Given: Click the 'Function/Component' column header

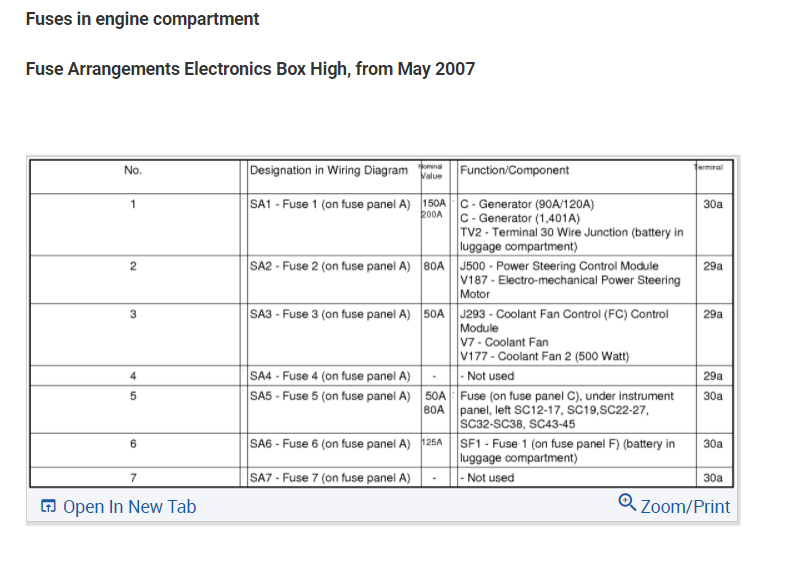Looking at the screenshot, I should (x=515, y=170).
